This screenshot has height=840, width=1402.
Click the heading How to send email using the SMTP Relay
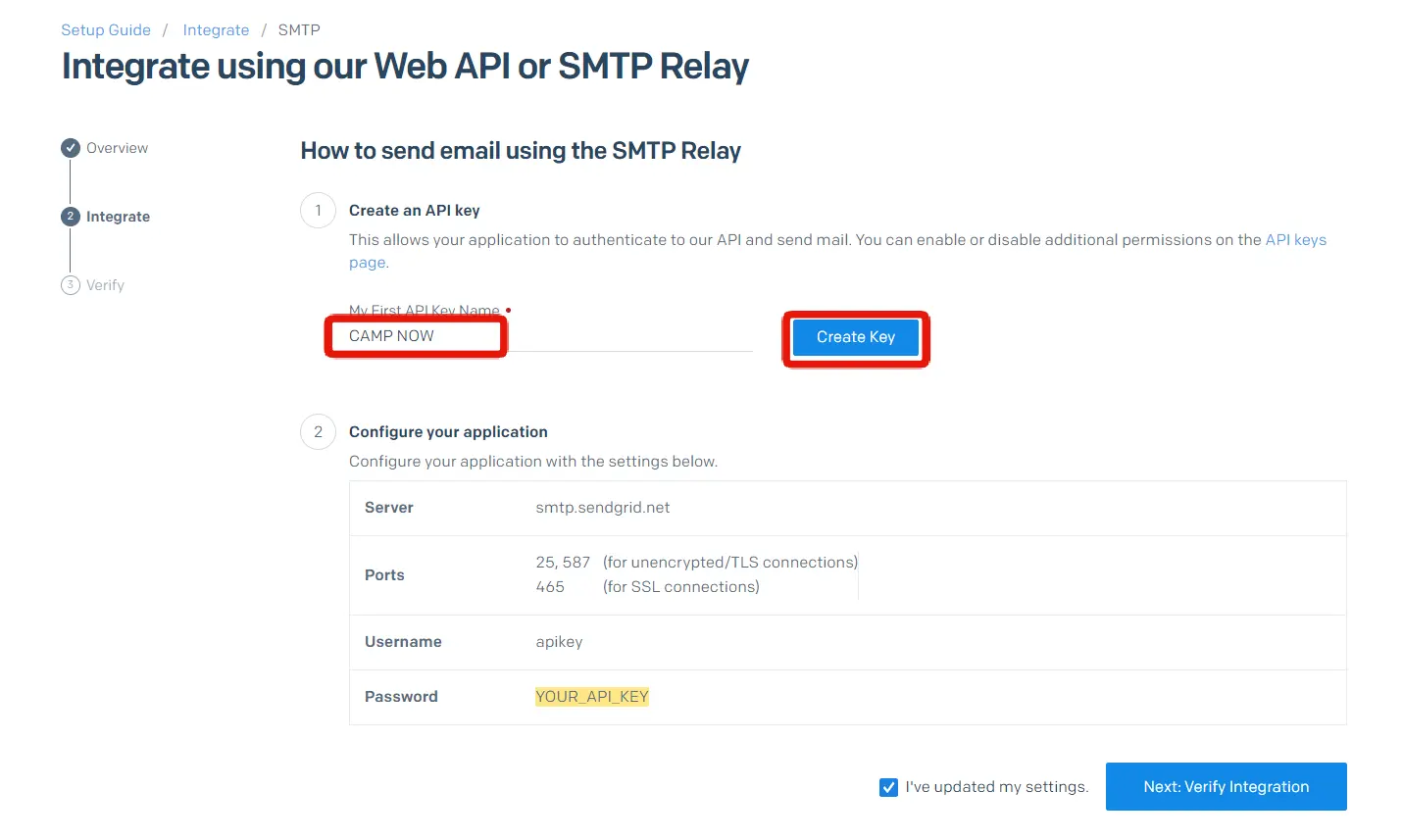point(521,150)
